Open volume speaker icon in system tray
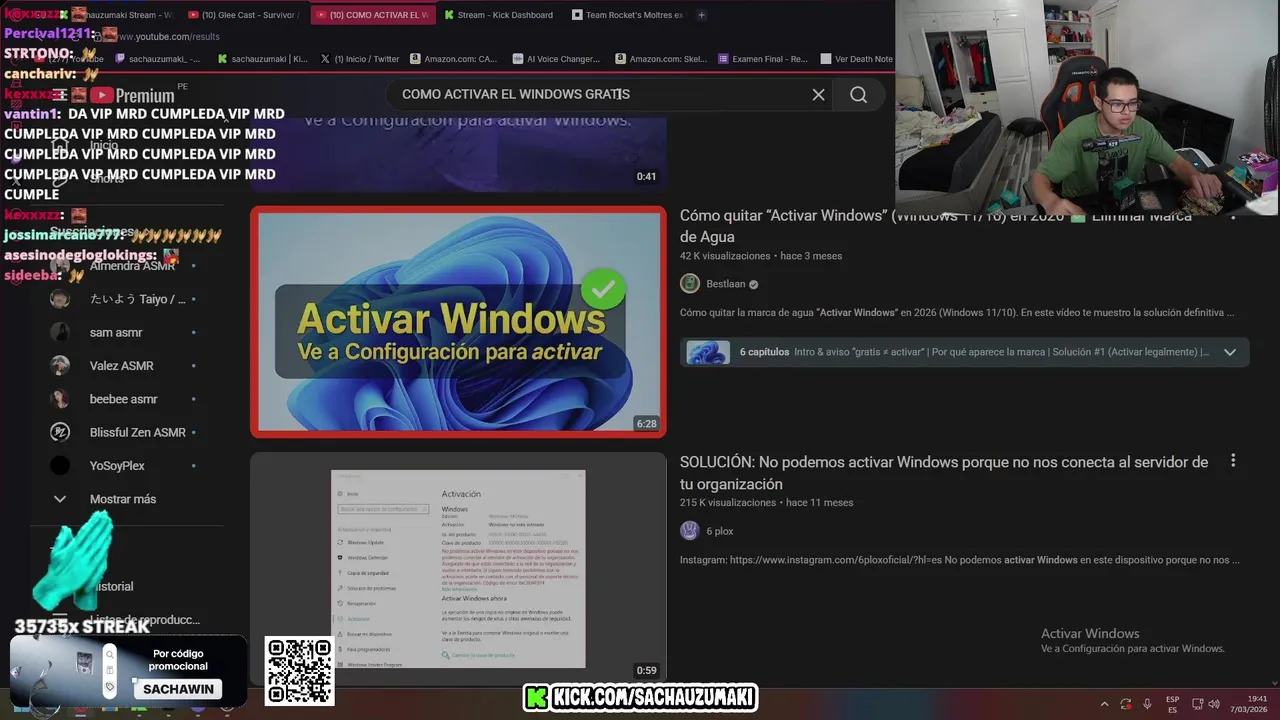This screenshot has height=720, width=1280. (1214, 704)
